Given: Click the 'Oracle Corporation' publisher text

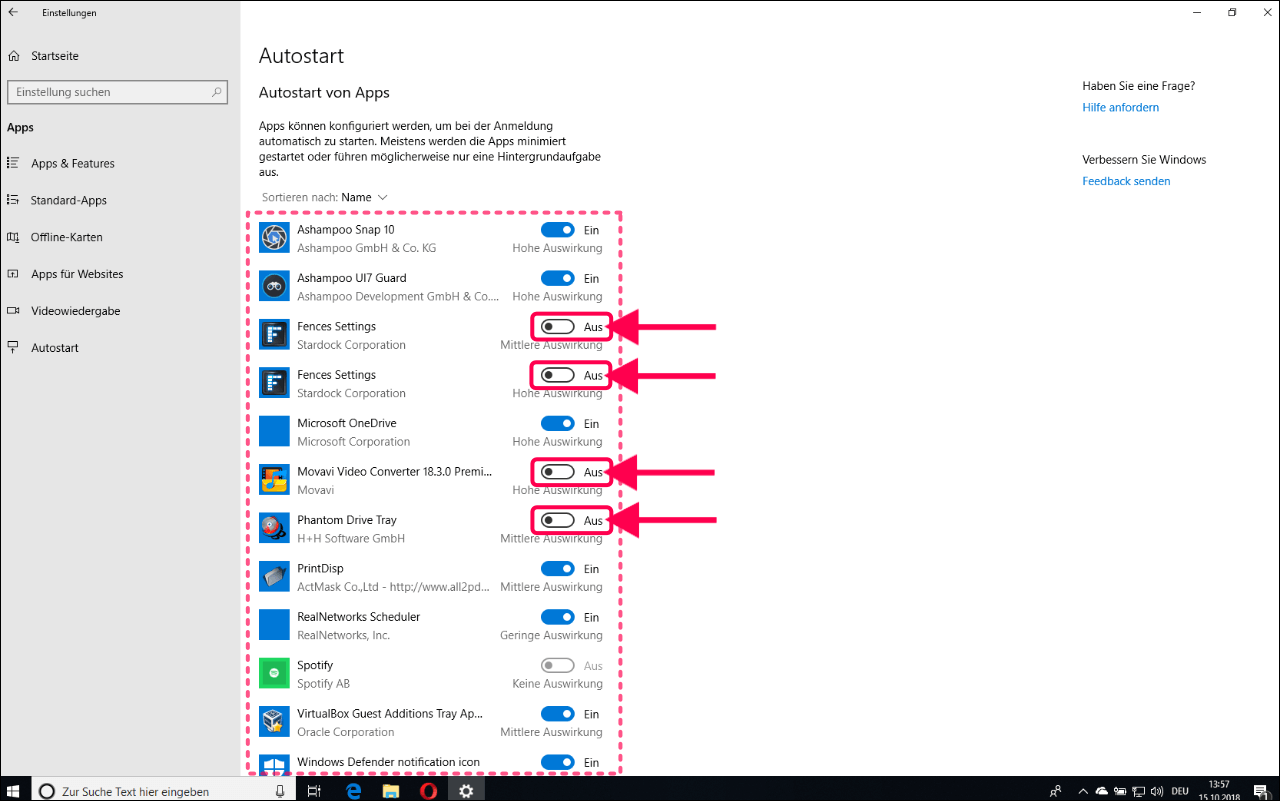Looking at the screenshot, I should point(346,732).
